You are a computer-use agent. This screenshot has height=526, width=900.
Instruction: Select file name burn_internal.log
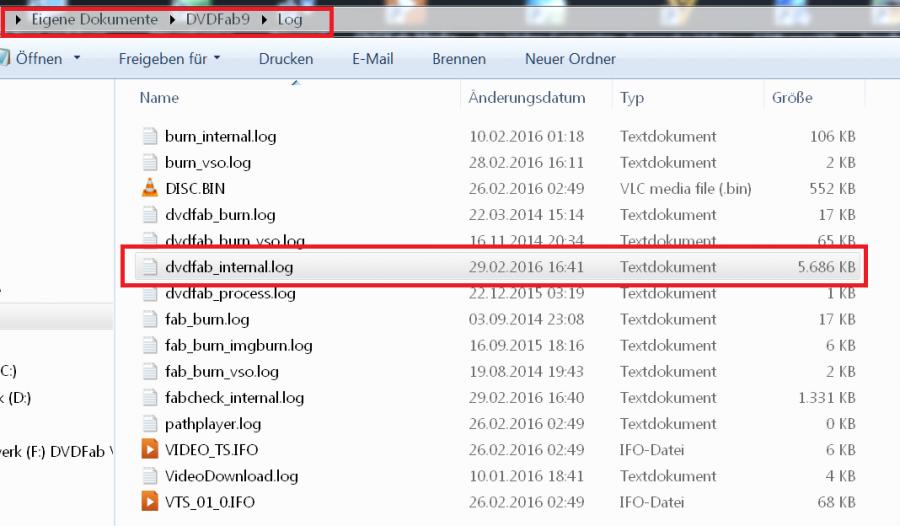click(x=220, y=136)
